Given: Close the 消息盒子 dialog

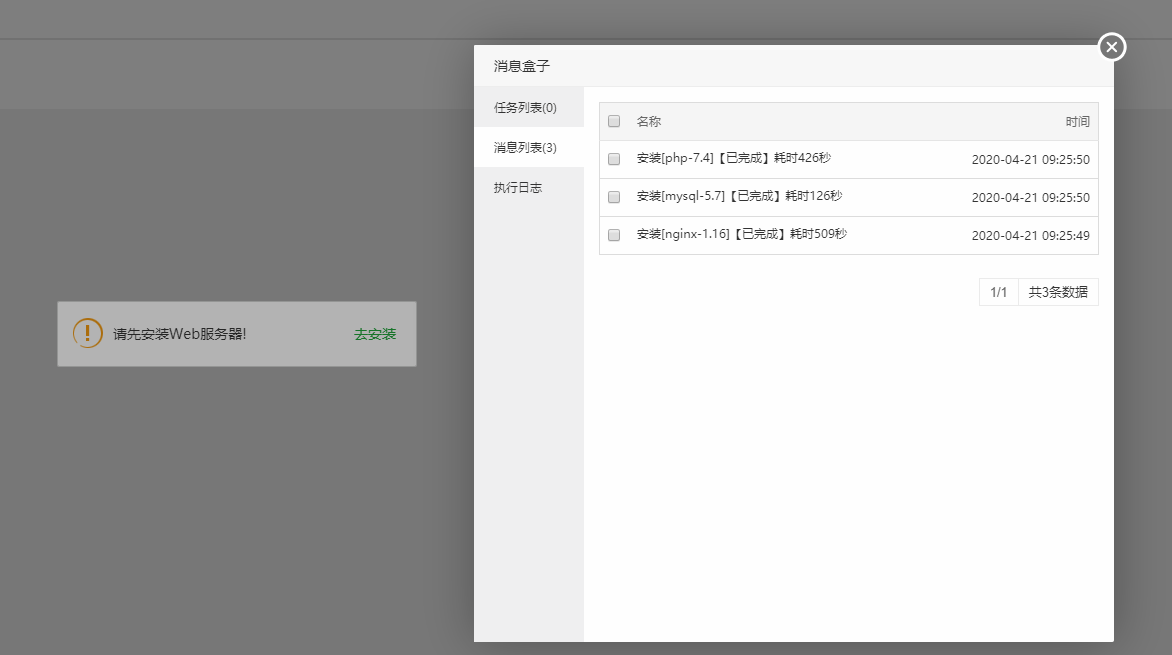Looking at the screenshot, I should 1110,46.
